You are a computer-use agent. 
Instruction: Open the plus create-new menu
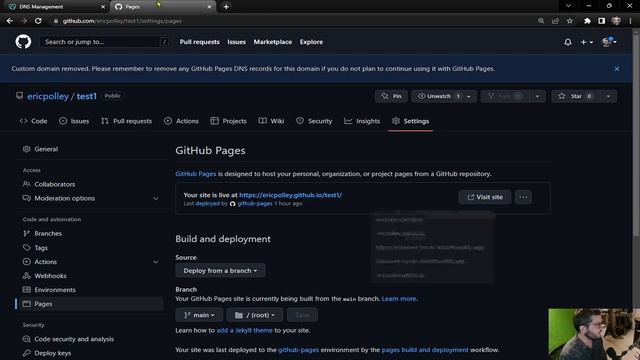click(587, 42)
